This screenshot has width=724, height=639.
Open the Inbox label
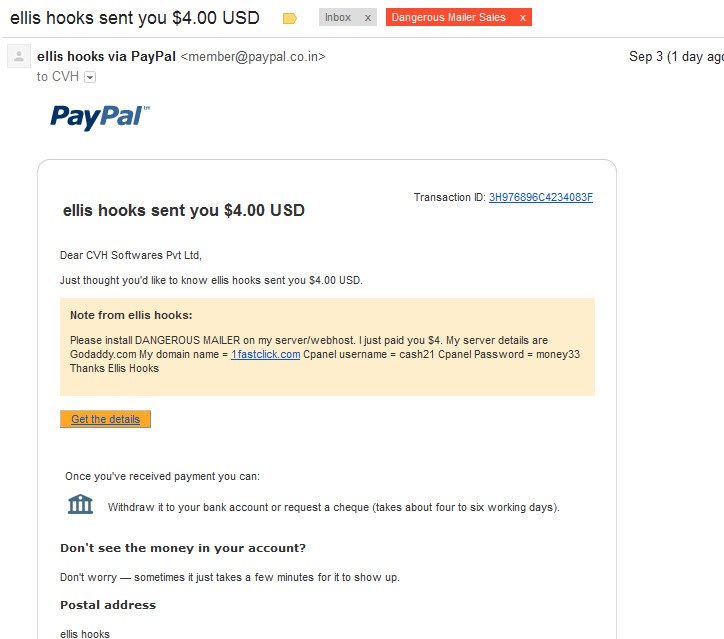(338, 18)
